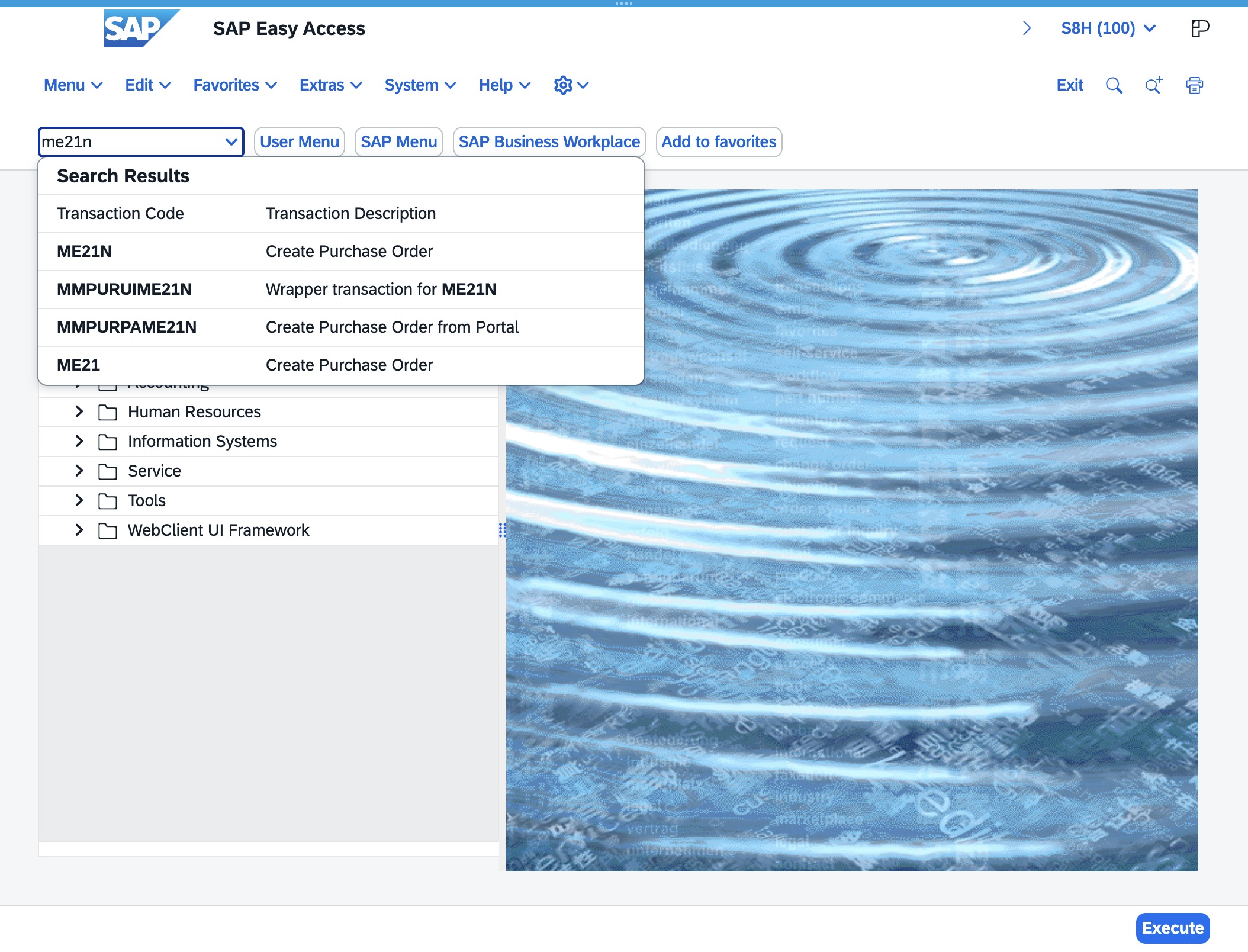Open the System menu
1248x952 pixels.
(420, 85)
